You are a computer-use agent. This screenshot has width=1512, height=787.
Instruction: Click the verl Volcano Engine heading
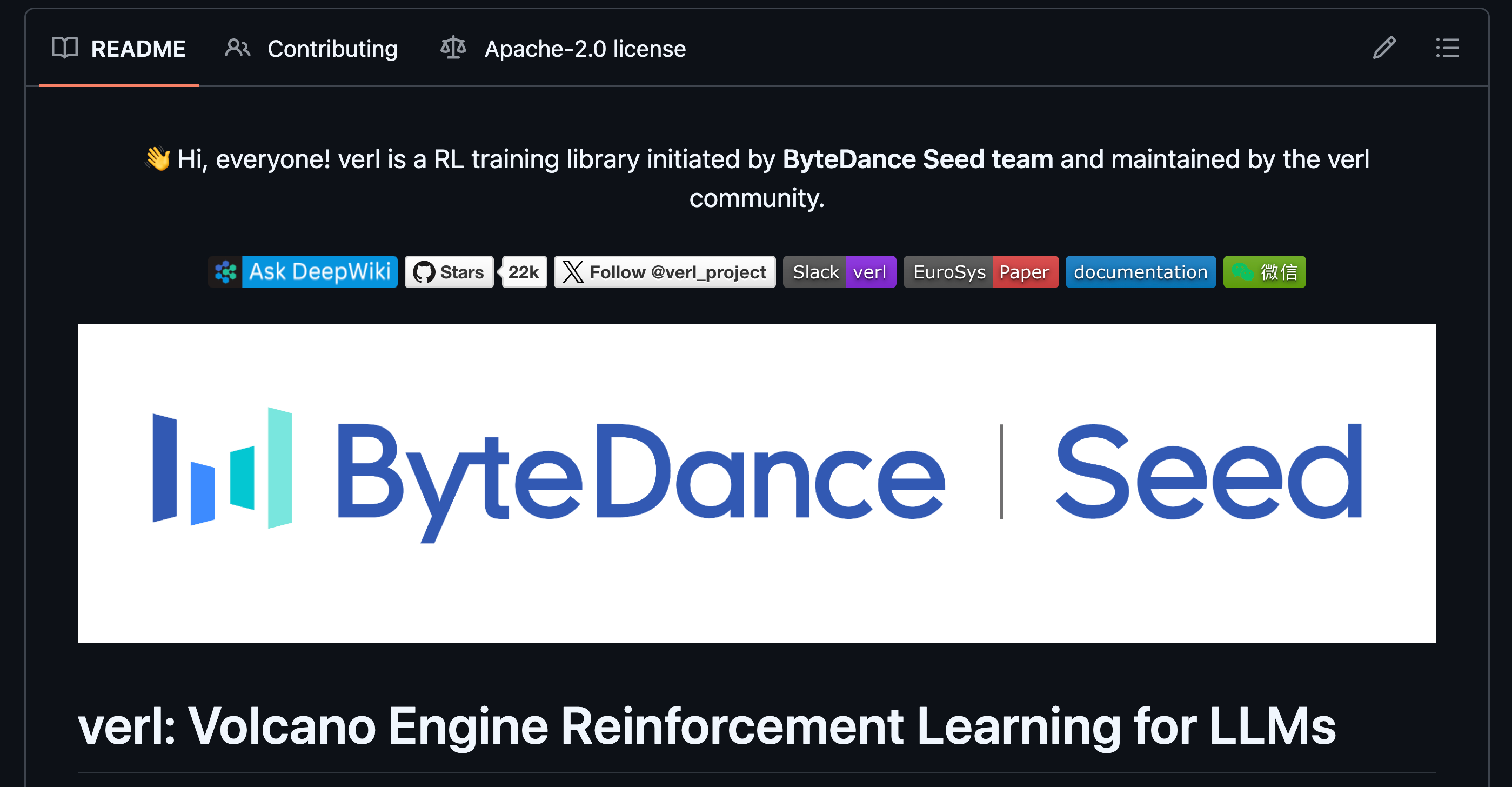[x=707, y=726]
